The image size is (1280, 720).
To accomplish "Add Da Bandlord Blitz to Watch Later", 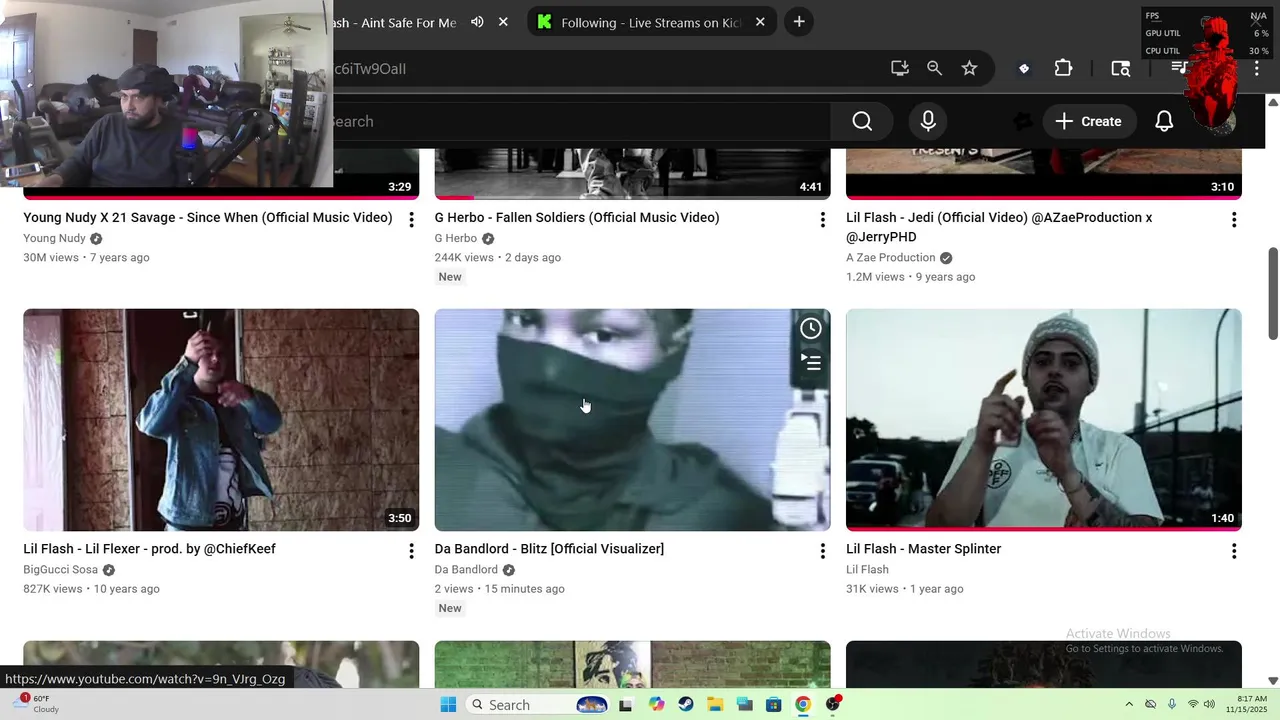I will (811, 328).
